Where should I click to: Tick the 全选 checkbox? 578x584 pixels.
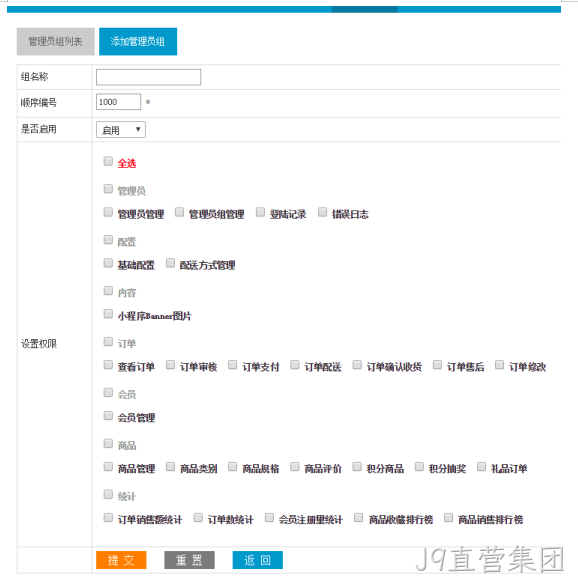[108, 161]
